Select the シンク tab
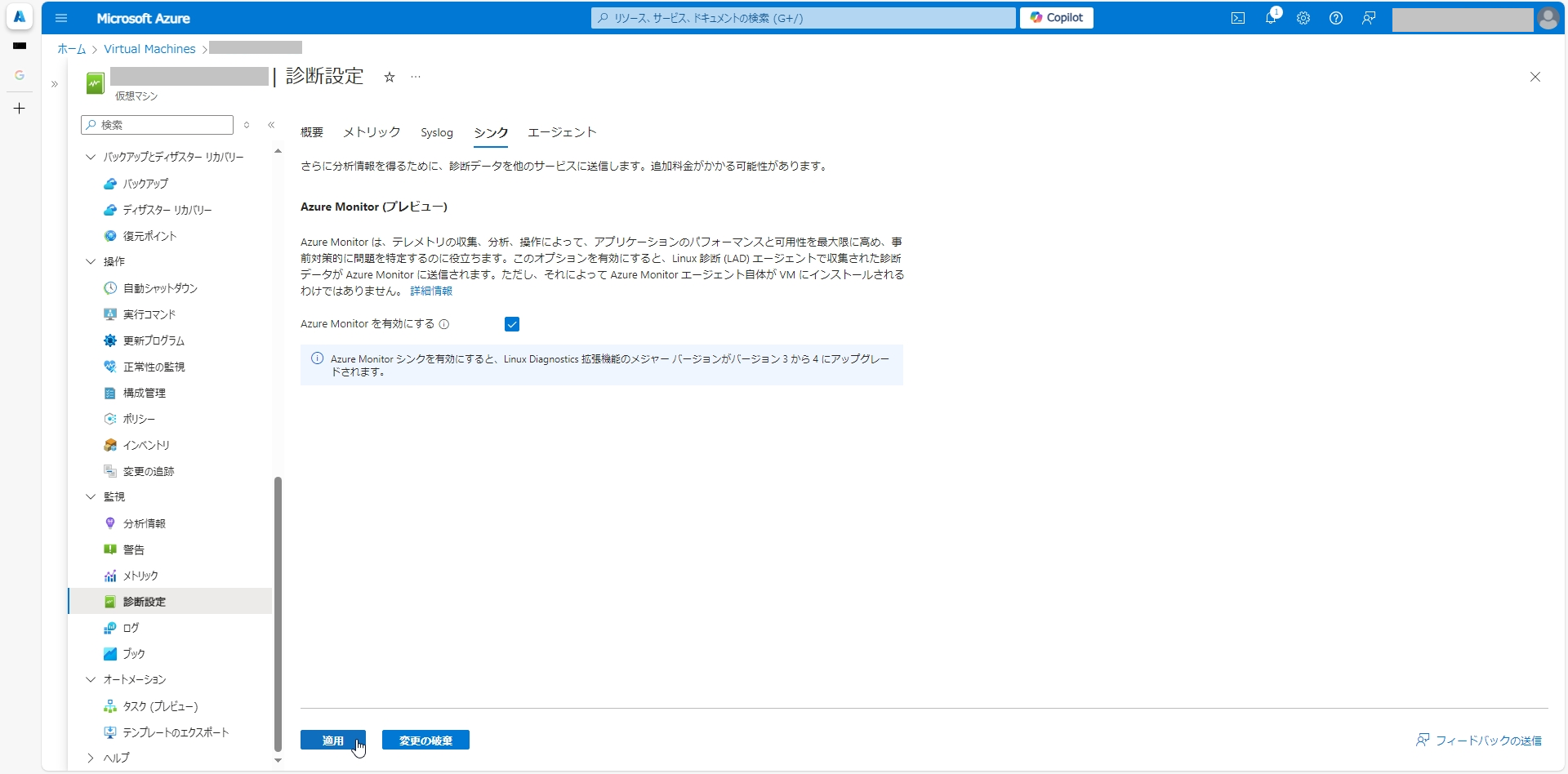Screen dimensions: 1568x774 [491, 132]
